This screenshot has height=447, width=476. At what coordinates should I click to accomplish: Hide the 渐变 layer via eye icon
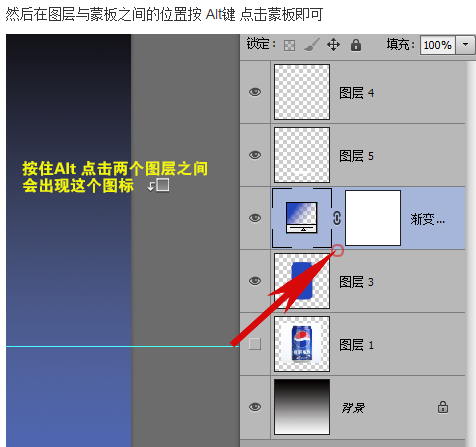click(255, 218)
